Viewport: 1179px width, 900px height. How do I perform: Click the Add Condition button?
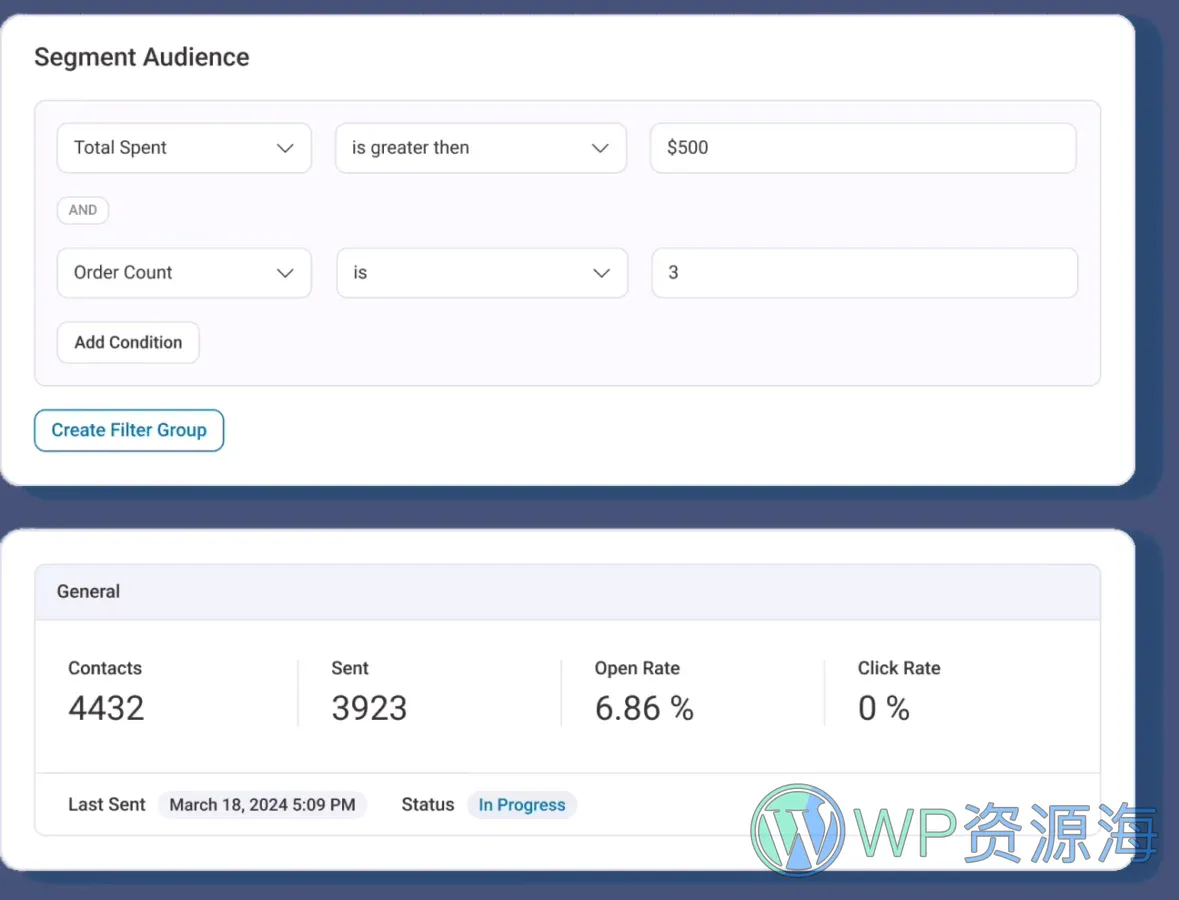[x=127, y=342]
